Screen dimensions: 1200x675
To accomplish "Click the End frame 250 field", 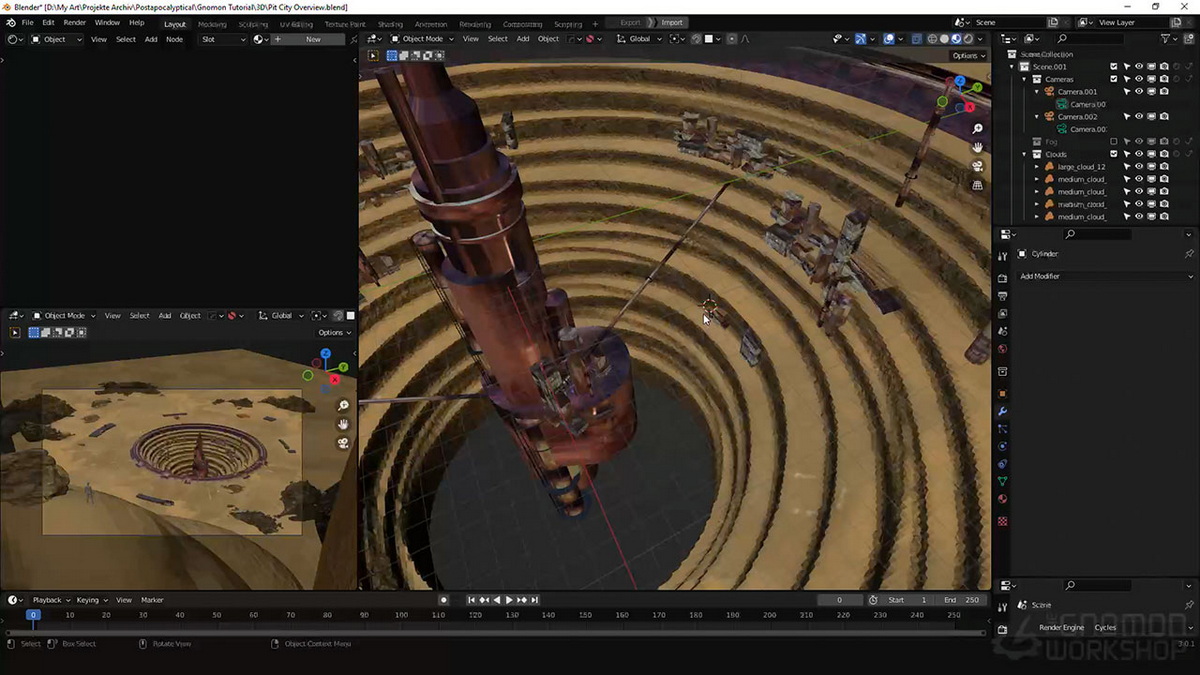I will (963, 600).
